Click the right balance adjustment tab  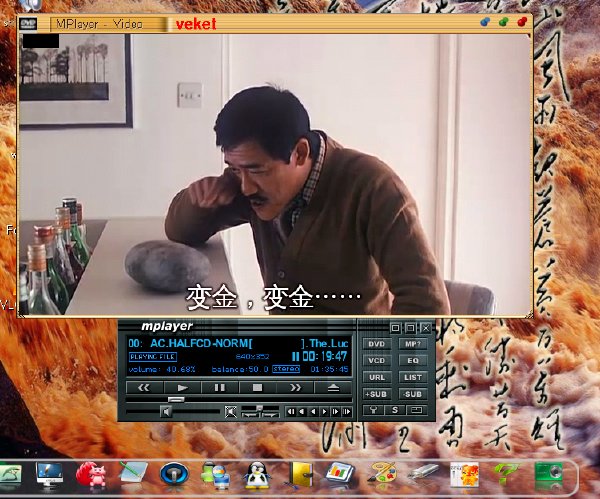point(270,415)
